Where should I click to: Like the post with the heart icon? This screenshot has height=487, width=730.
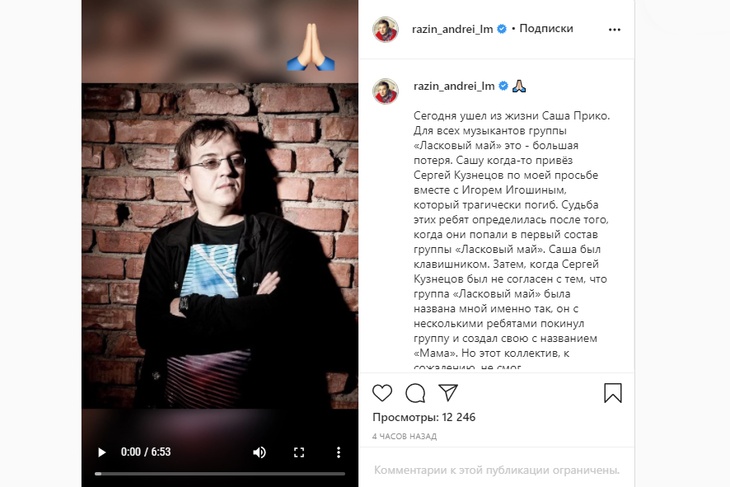point(382,393)
